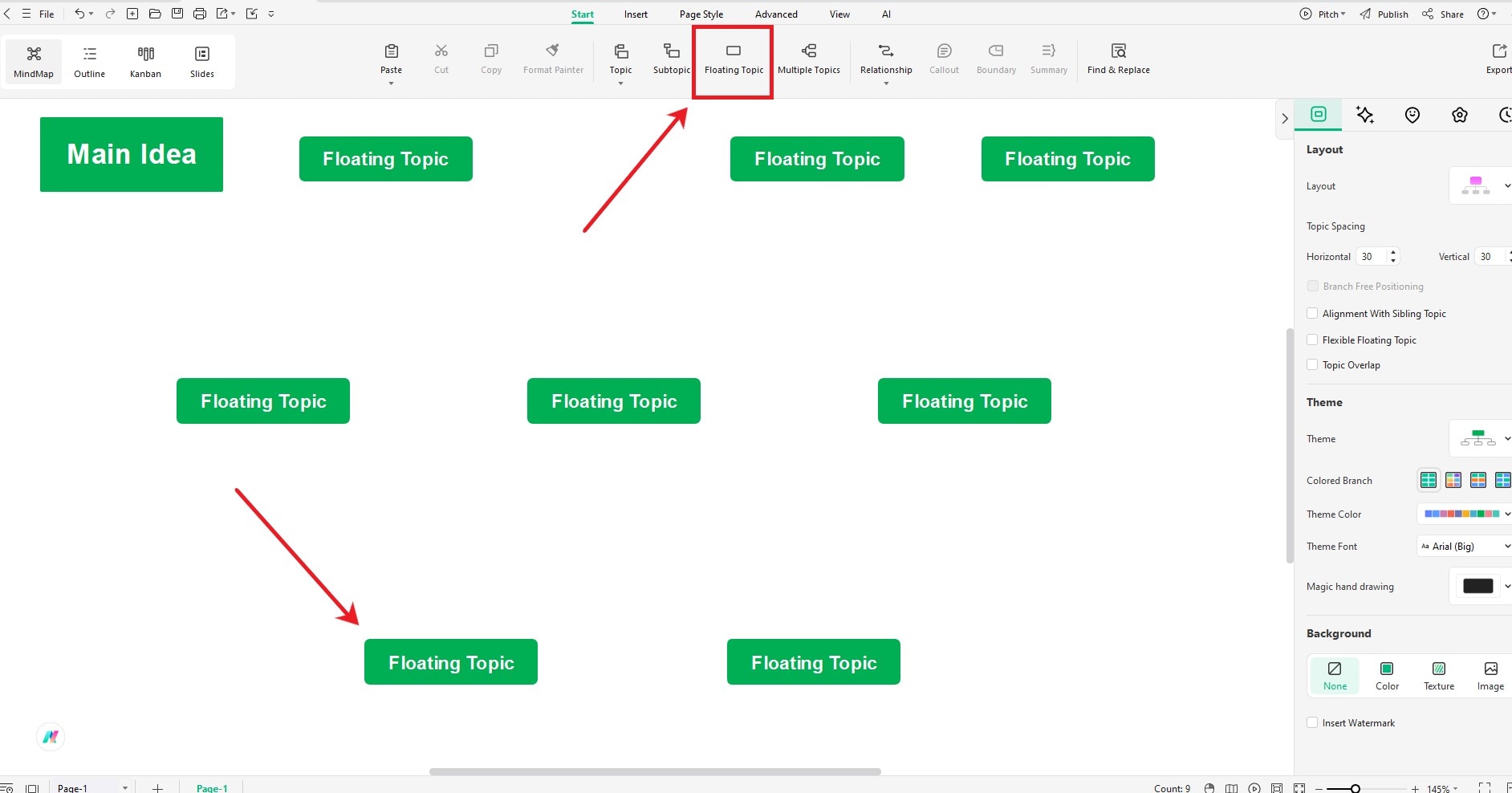Open the Advanced ribbon tab
This screenshot has width=1512, height=793.
pos(776,14)
